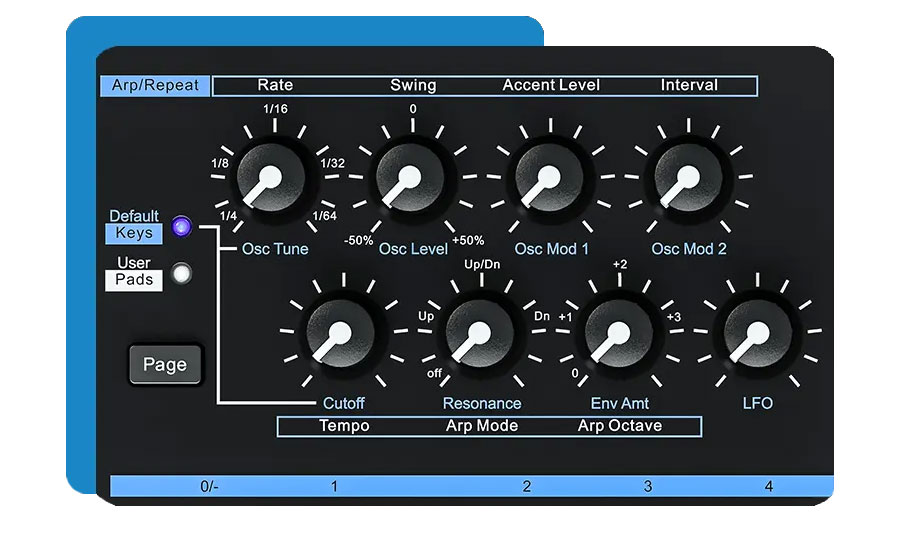
Task: Click the Rate header label
Action: pos(275,86)
